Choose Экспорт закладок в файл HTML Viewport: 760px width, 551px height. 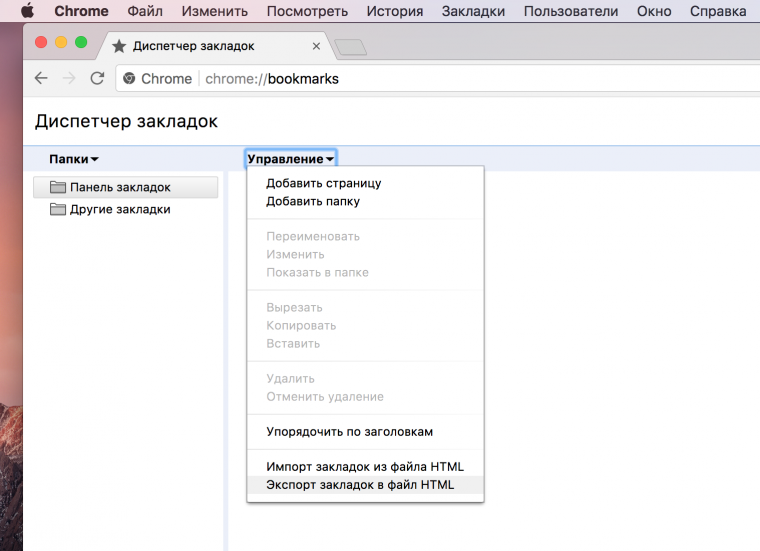point(365,485)
